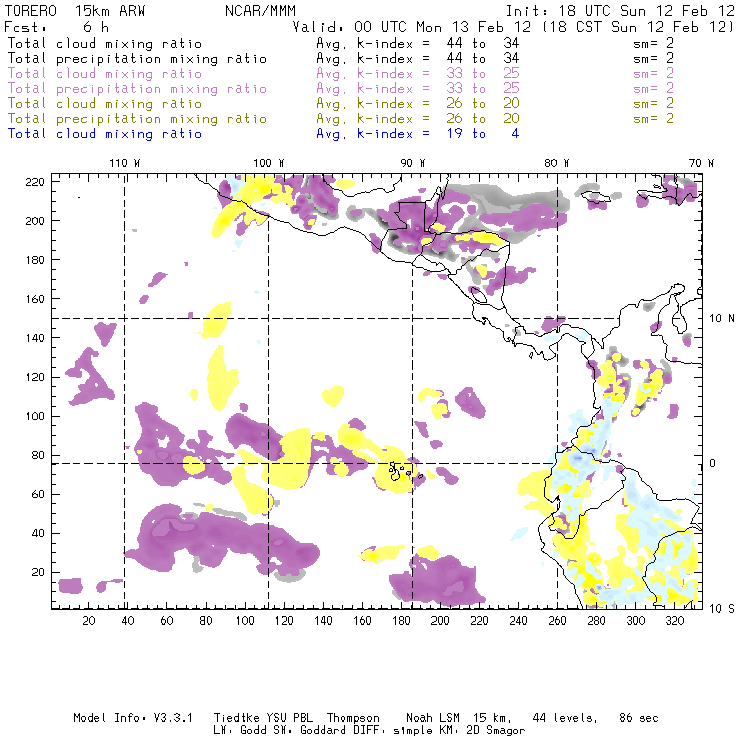This screenshot has width=740, height=740.
Task: Click the "110 W" longitude label
Action: pyautogui.click(x=125, y=163)
